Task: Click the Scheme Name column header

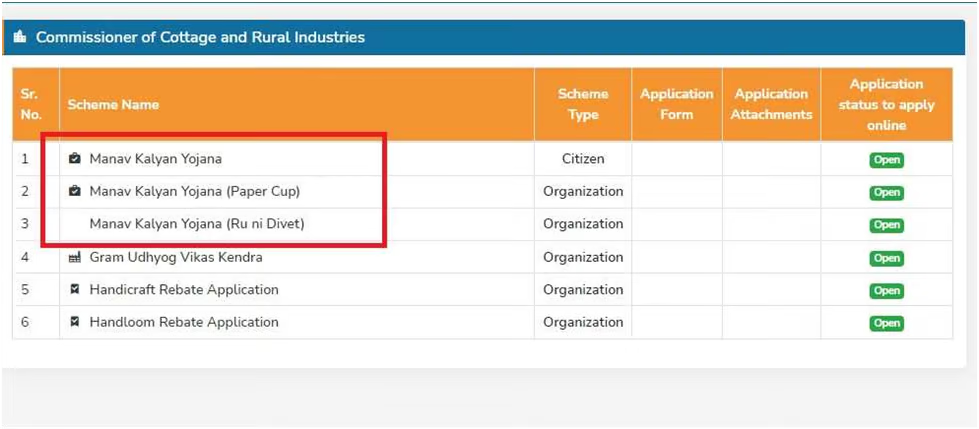Action: coord(113,104)
